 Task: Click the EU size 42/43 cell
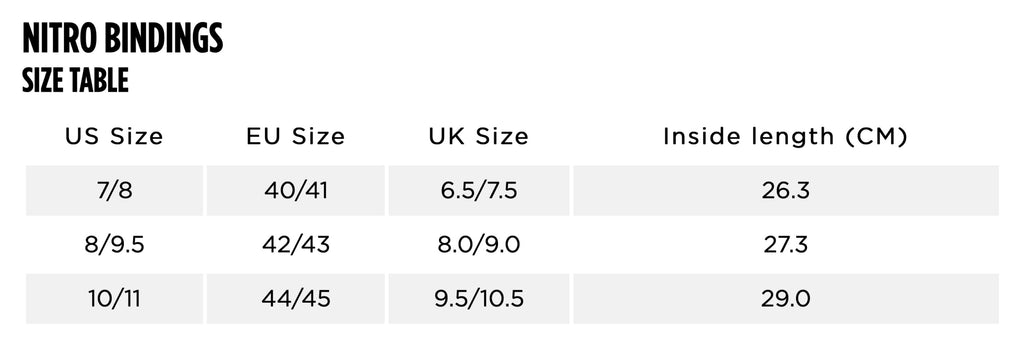(x=296, y=244)
